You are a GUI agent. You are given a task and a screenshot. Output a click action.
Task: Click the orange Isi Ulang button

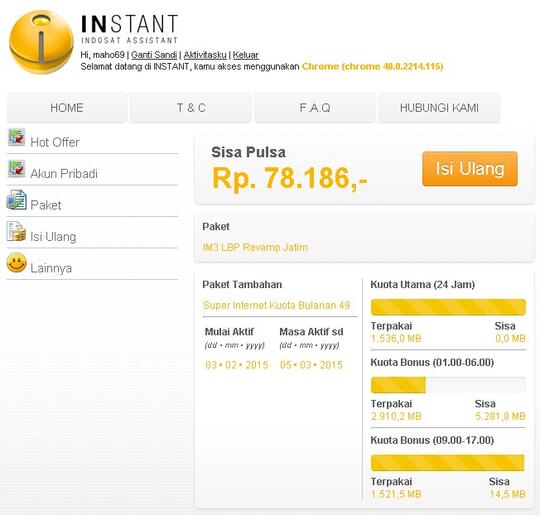tap(470, 169)
